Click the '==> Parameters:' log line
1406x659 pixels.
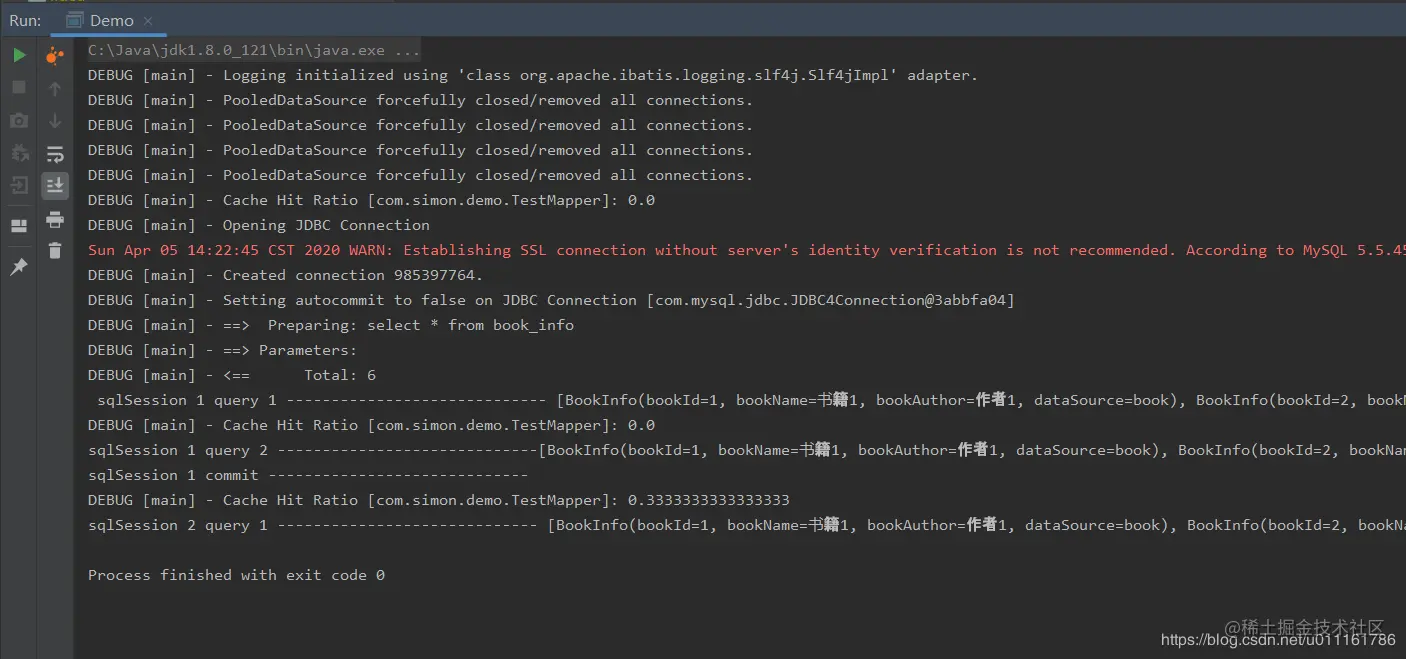coord(222,350)
